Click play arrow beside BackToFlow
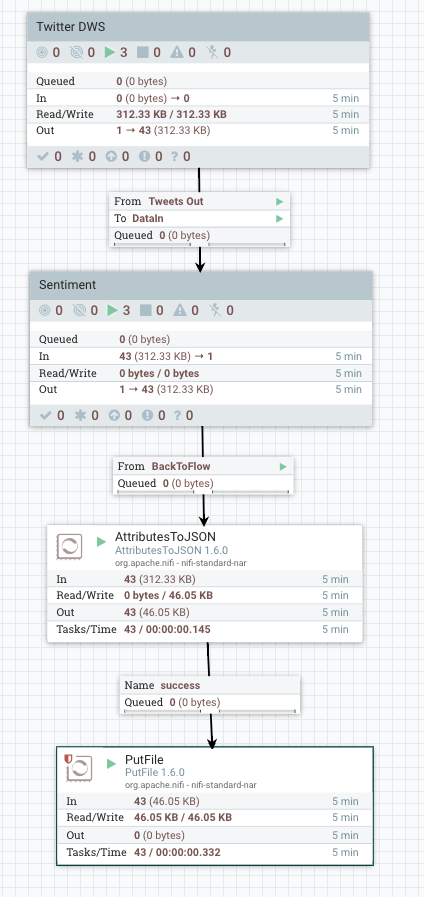This screenshot has width=424, height=897. [283, 466]
